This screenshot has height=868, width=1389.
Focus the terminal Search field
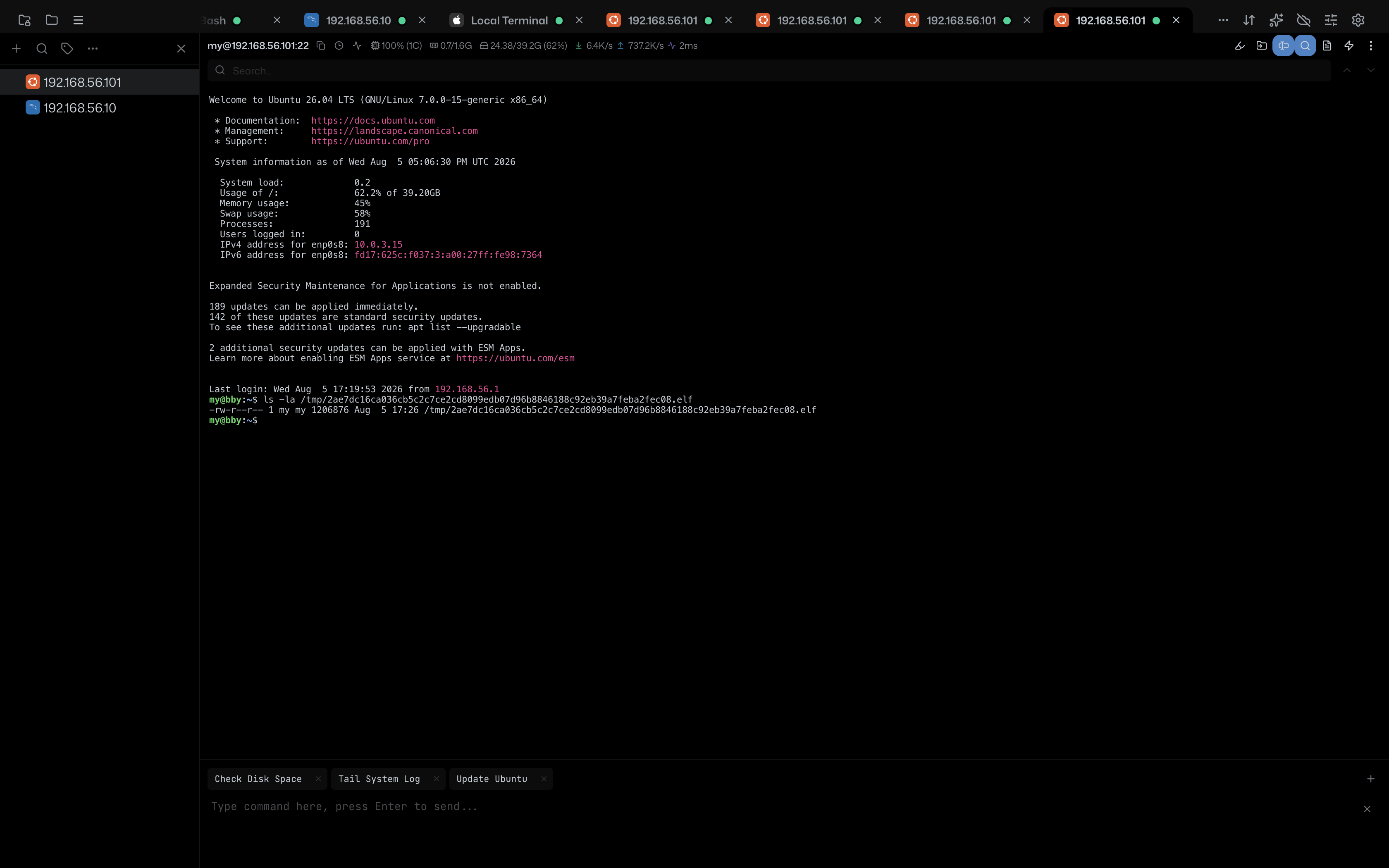click(769, 71)
